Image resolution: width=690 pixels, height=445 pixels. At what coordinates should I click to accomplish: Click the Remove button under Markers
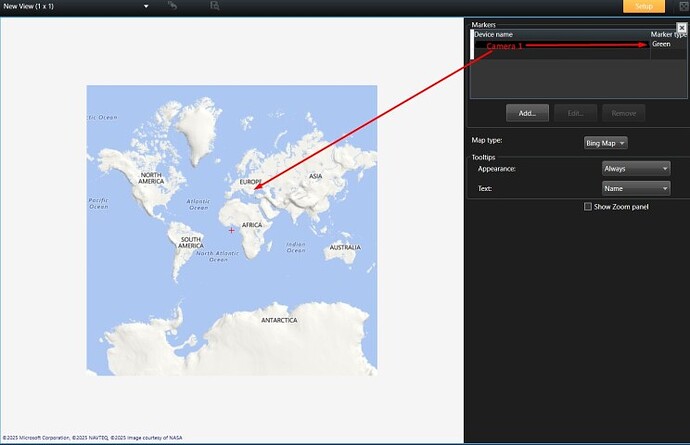[x=623, y=113]
